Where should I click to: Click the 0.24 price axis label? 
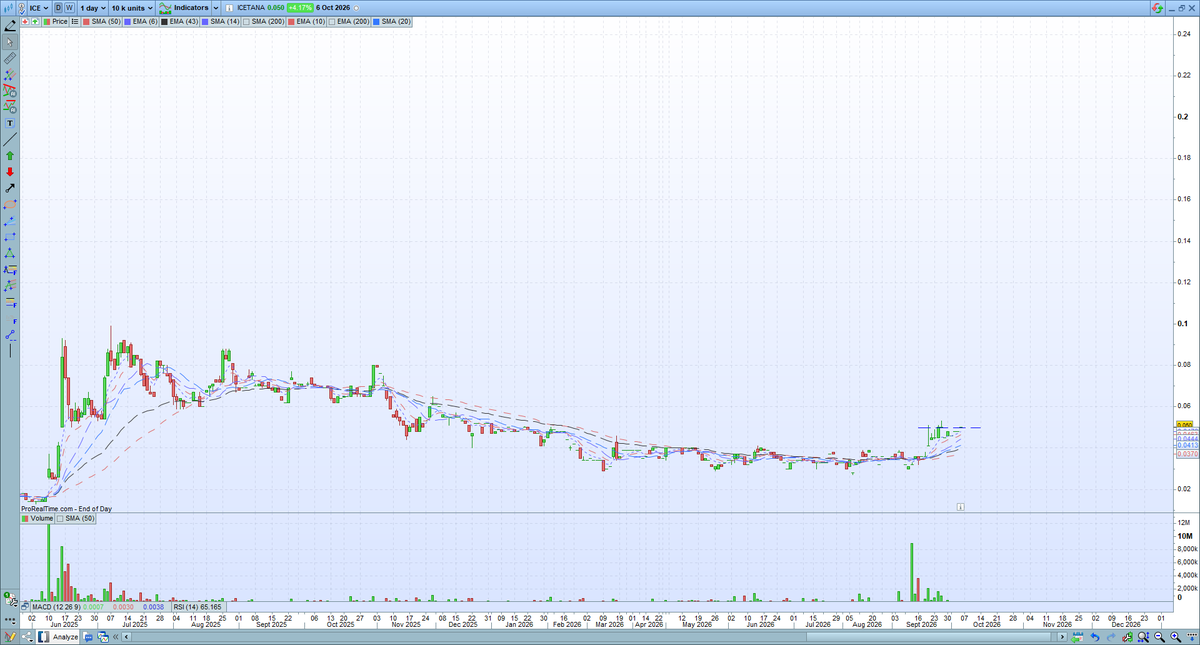coord(1183,34)
